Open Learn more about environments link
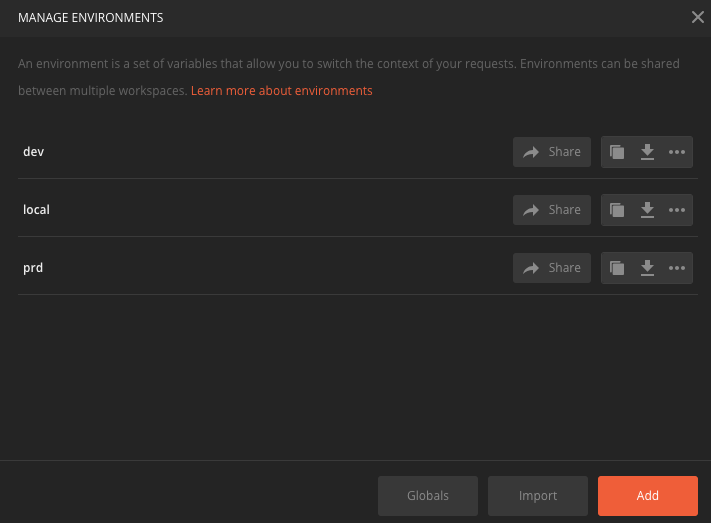Screen dimensions: 711x523 pyautogui.click(x=282, y=91)
